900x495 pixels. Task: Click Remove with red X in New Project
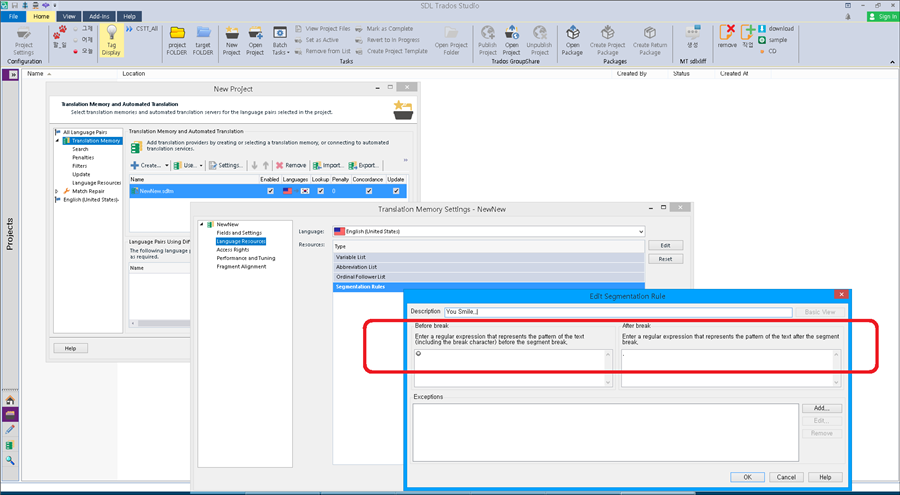point(290,165)
